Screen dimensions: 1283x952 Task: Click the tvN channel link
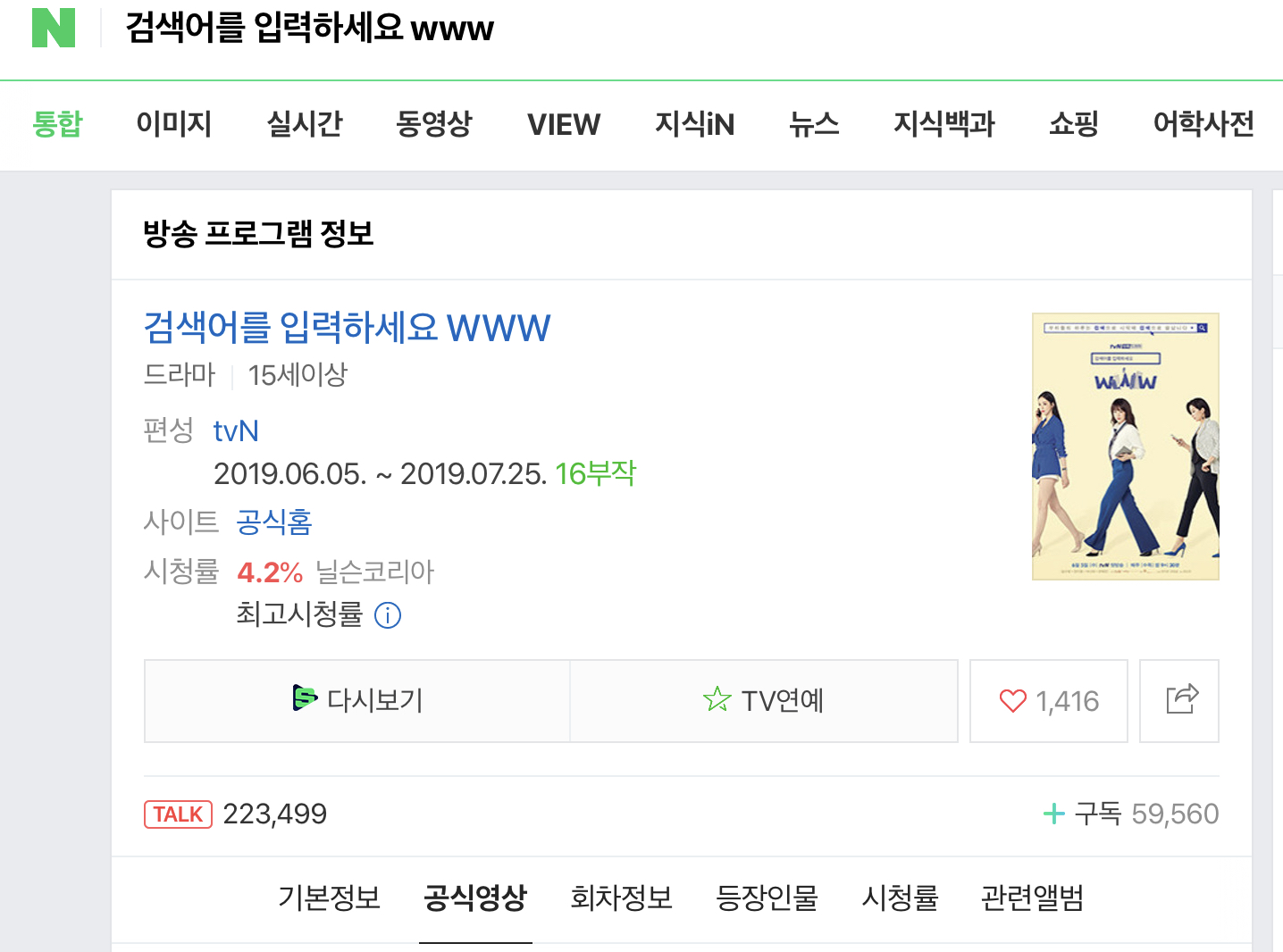(236, 431)
